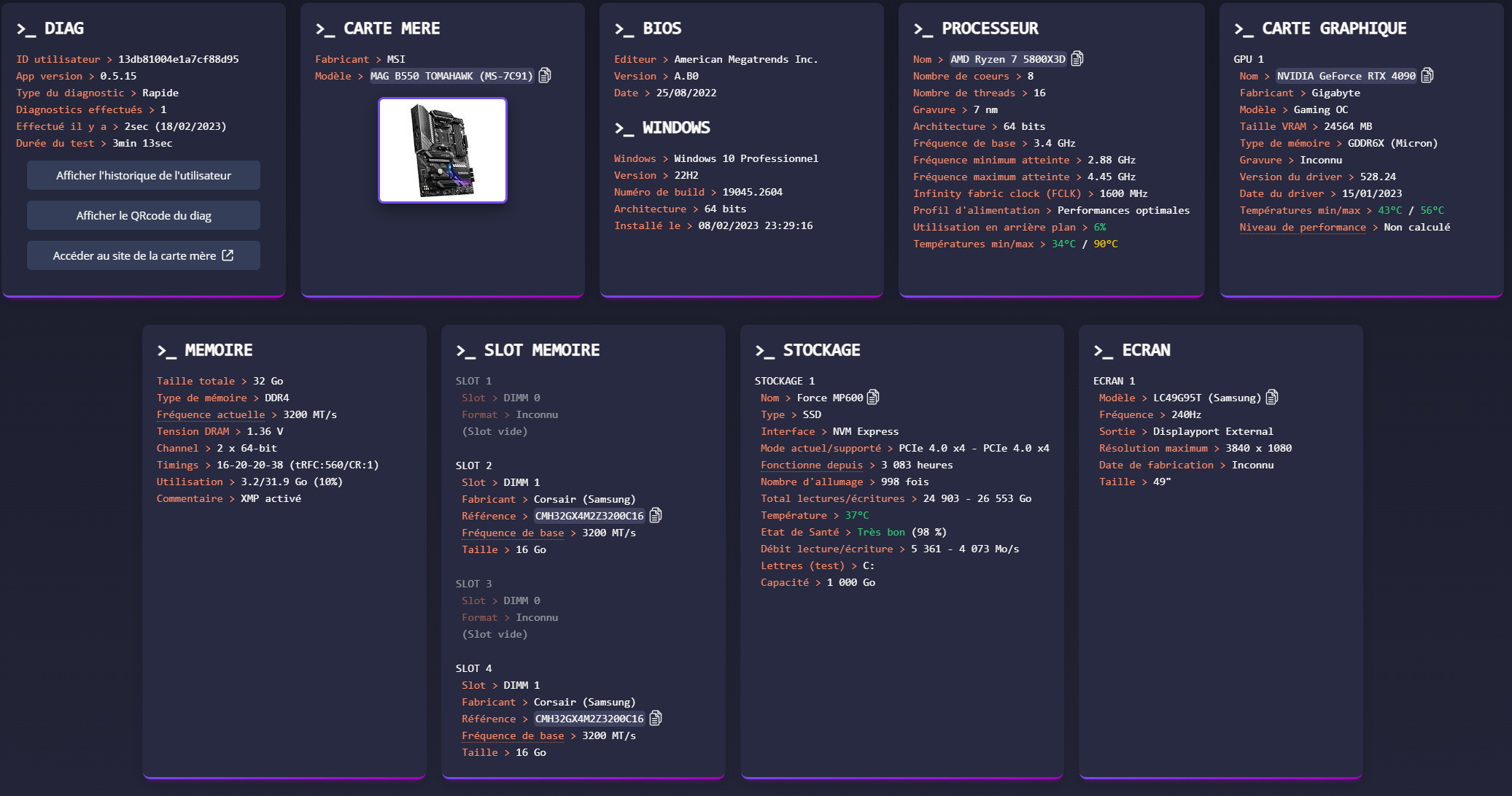Viewport: 1512px width, 796px height.
Task: Click the Fonctionne depuis label in STOCKAGE
Action: coord(812,465)
